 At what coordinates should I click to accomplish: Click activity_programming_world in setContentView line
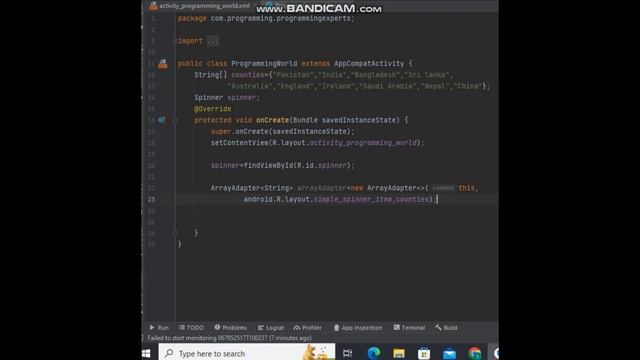(363, 143)
